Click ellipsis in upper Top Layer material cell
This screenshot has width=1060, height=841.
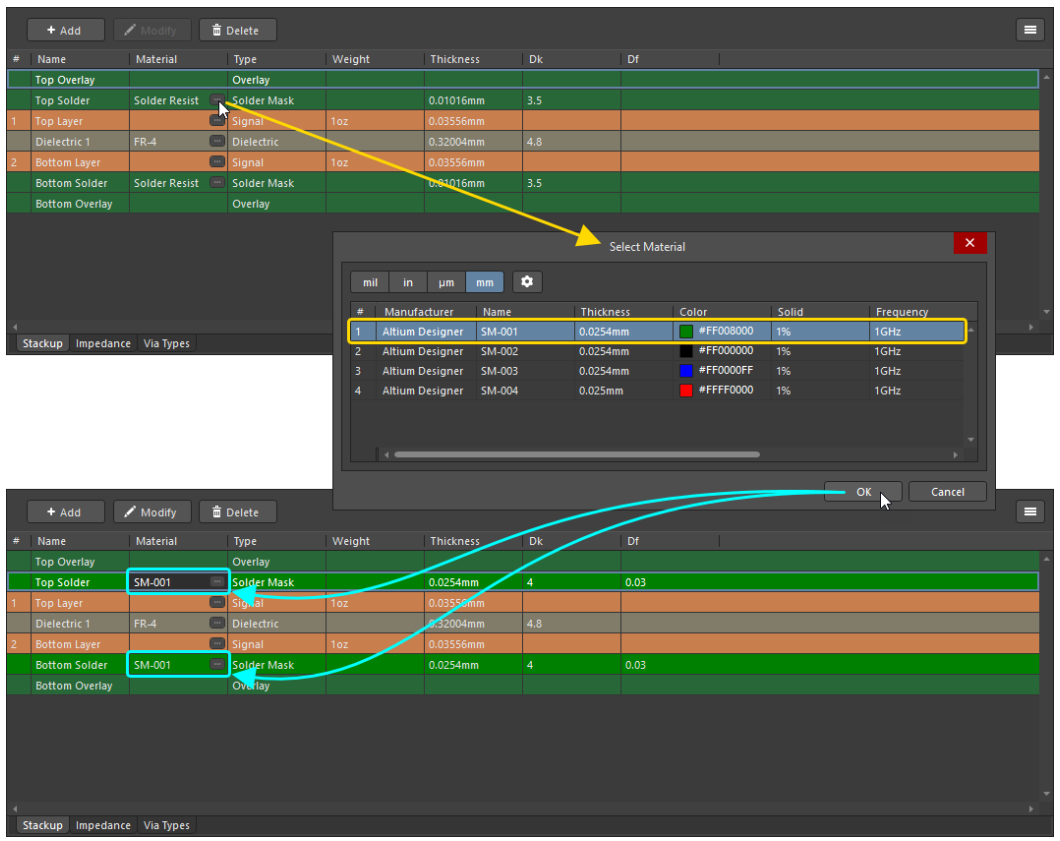pos(217,121)
